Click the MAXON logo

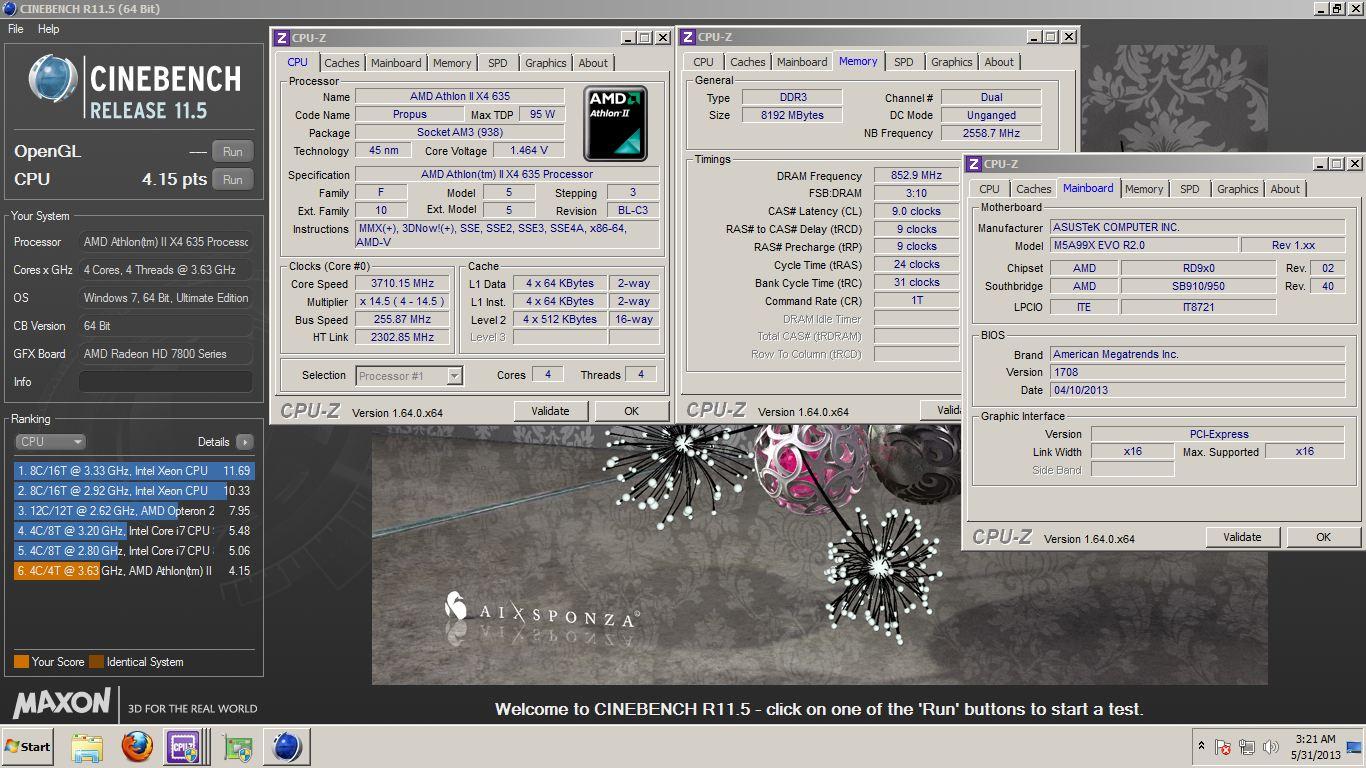tap(62, 702)
